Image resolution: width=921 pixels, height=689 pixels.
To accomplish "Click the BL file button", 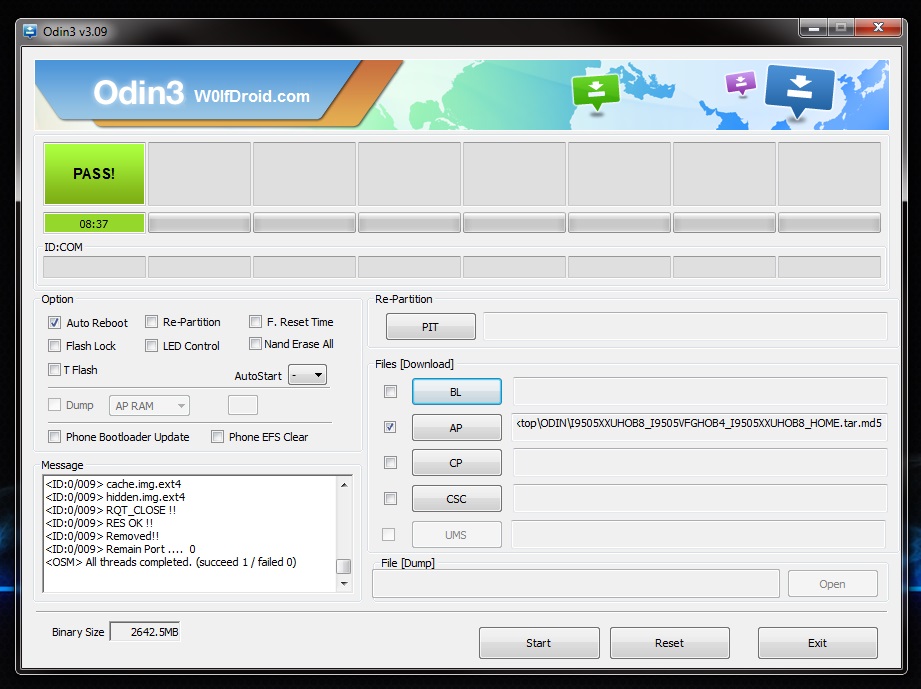I will coord(456,392).
